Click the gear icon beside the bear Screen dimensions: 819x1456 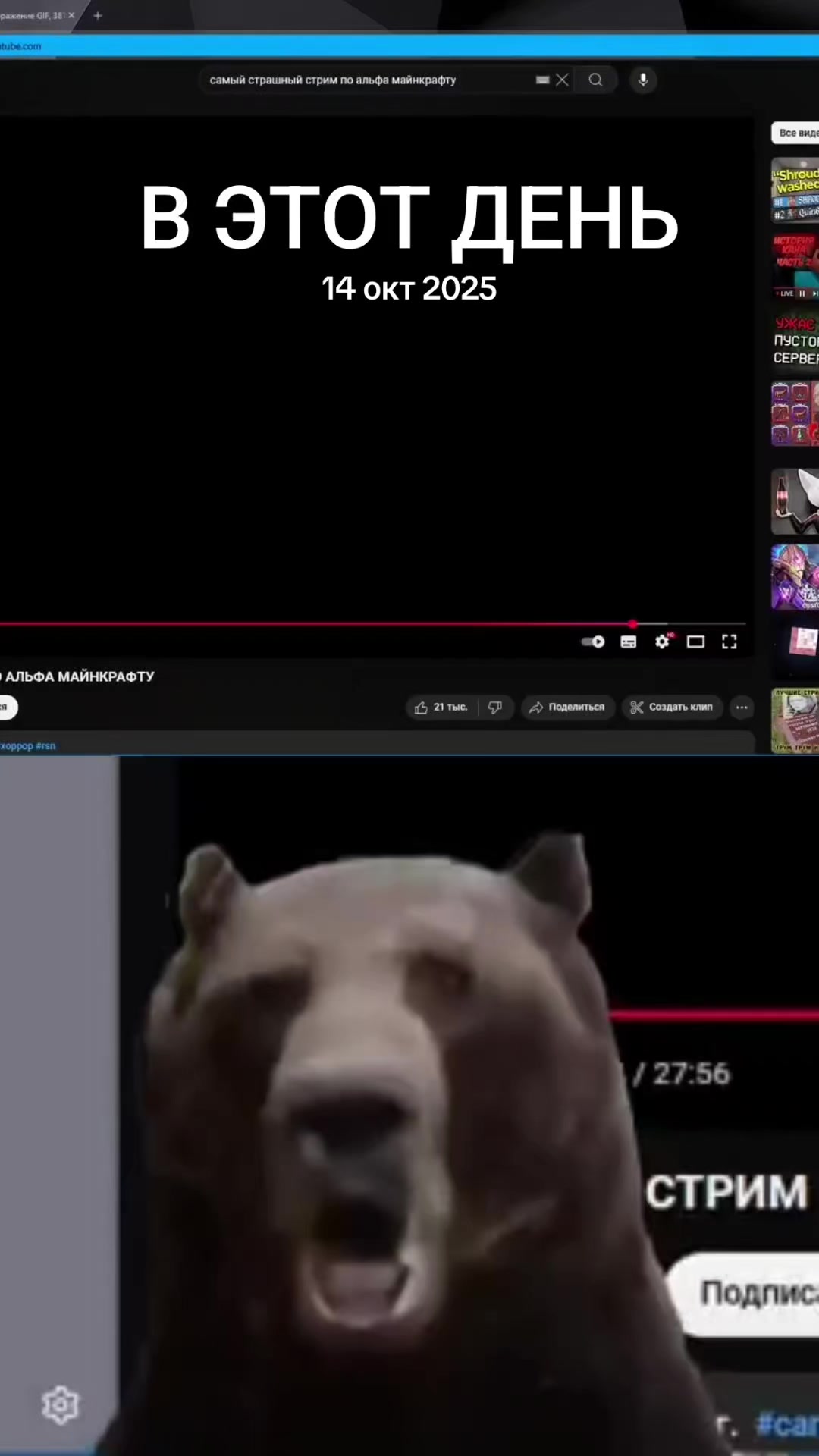click(x=60, y=1405)
